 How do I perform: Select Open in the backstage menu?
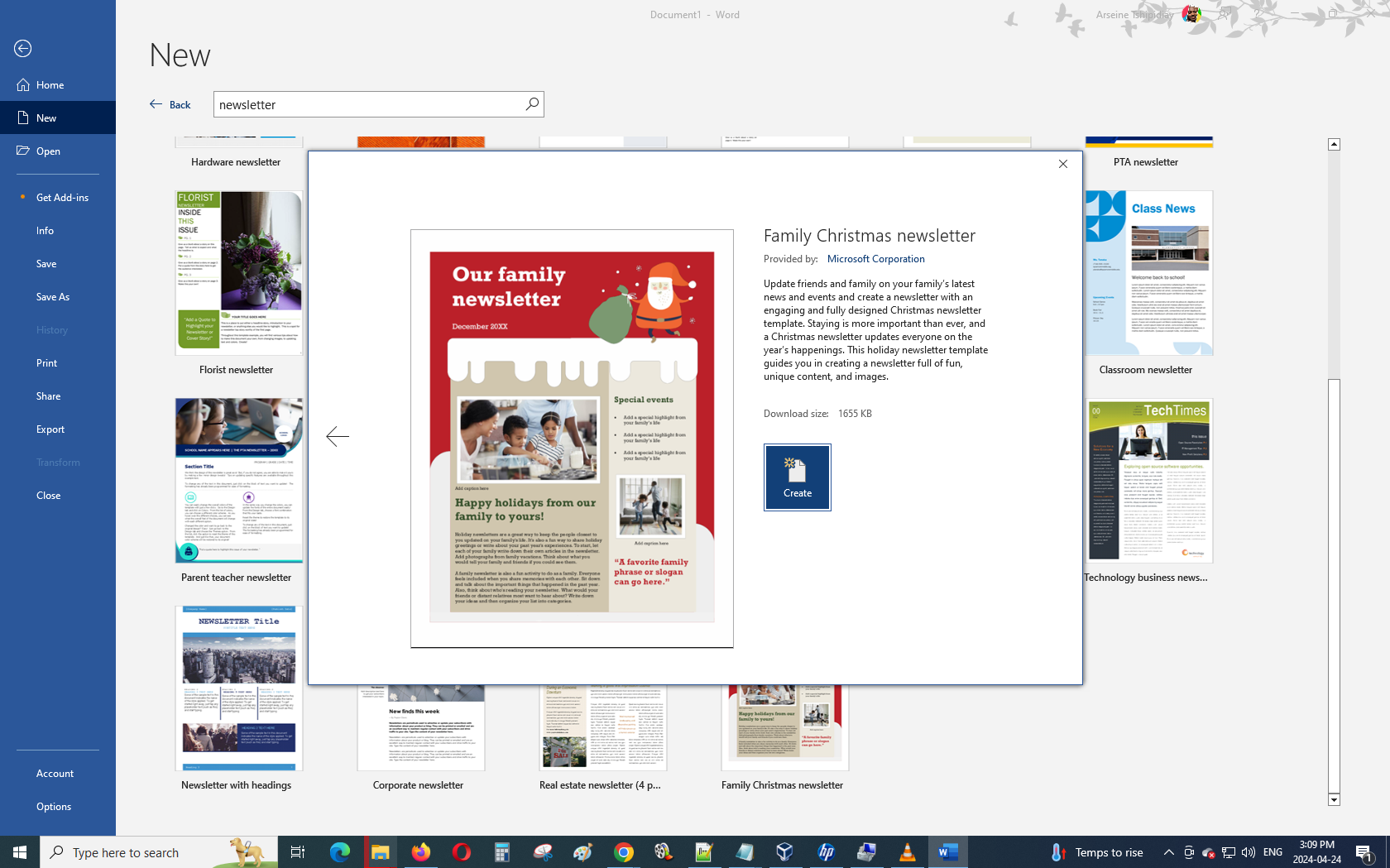click(48, 151)
